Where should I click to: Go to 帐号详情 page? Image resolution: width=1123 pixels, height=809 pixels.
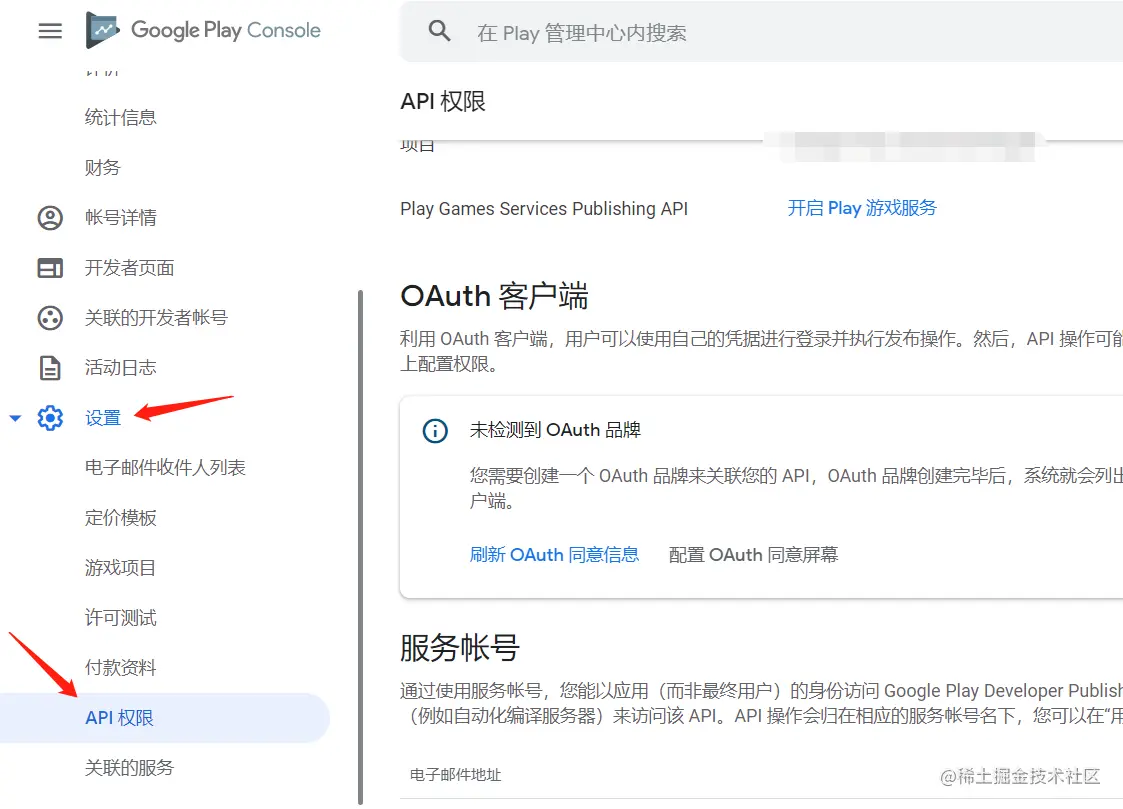120,218
